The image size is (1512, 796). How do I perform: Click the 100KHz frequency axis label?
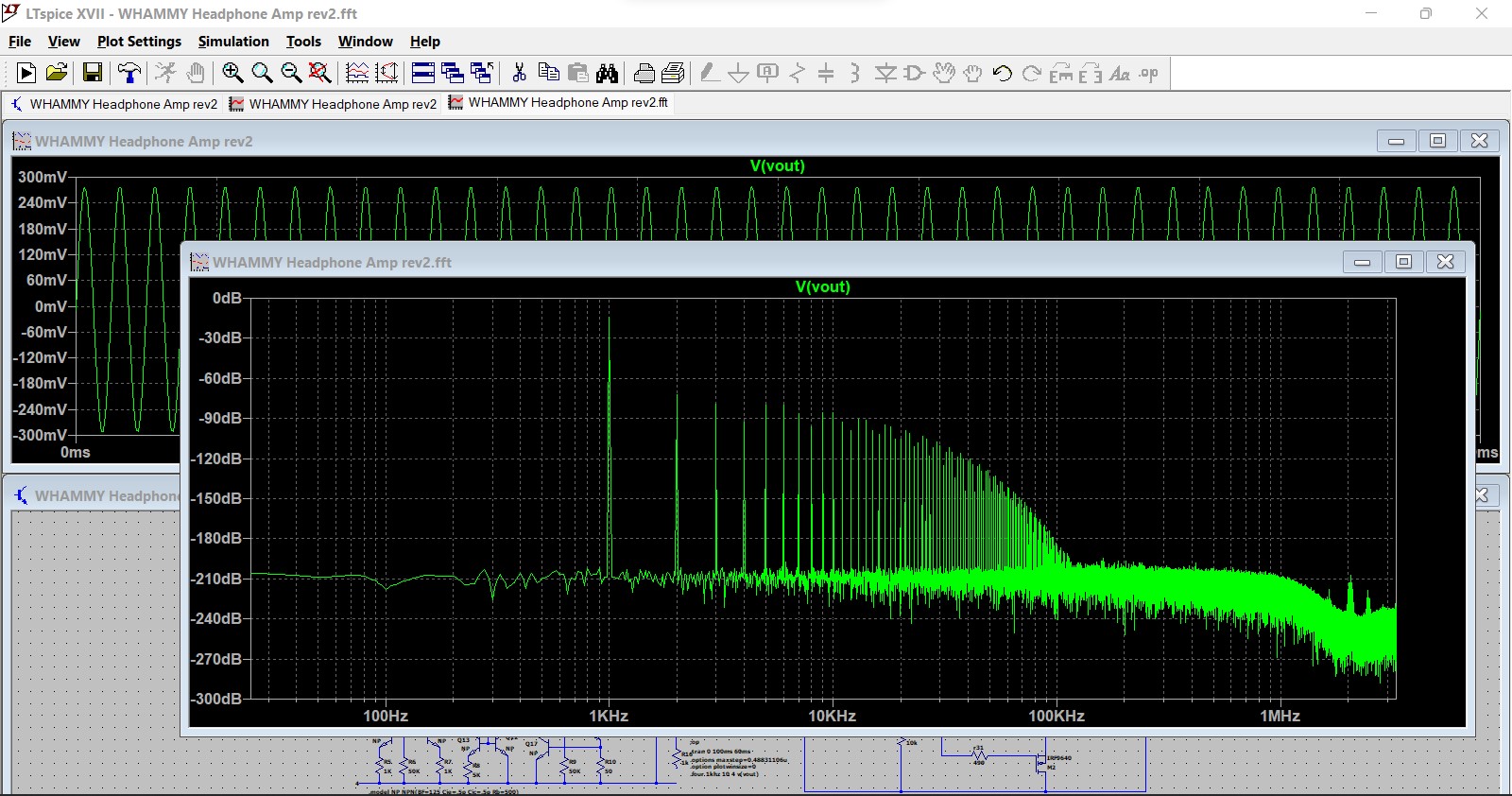tap(1057, 716)
